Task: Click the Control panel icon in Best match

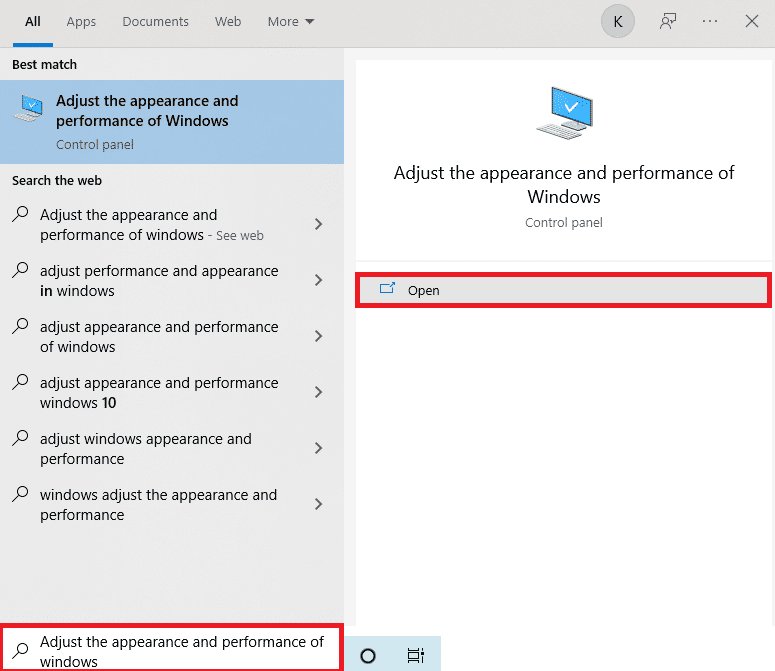Action: click(28, 110)
